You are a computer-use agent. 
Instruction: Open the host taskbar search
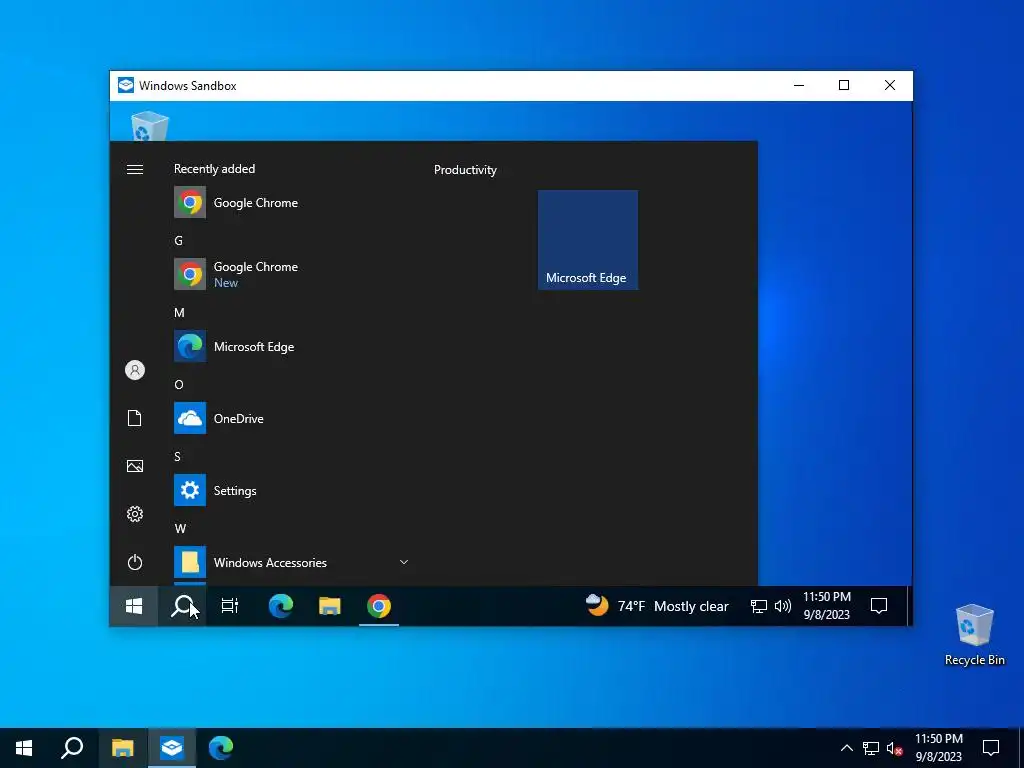click(72, 748)
